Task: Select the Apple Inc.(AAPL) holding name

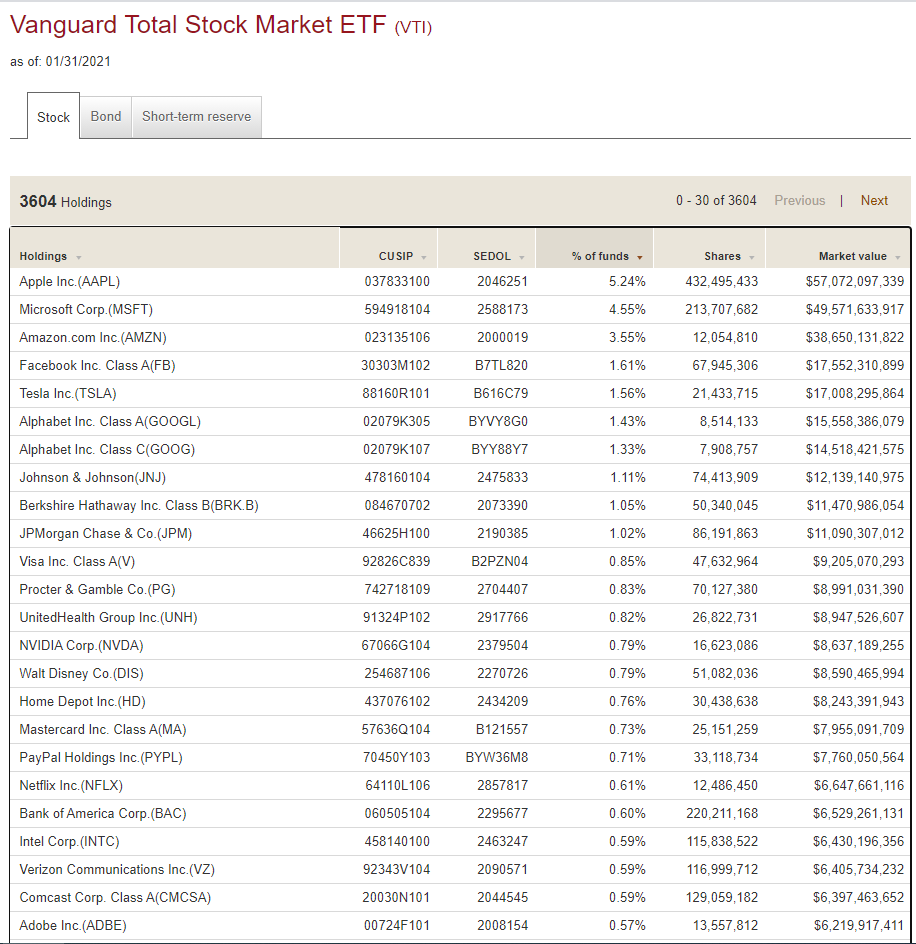Action: click(x=69, y=281)
